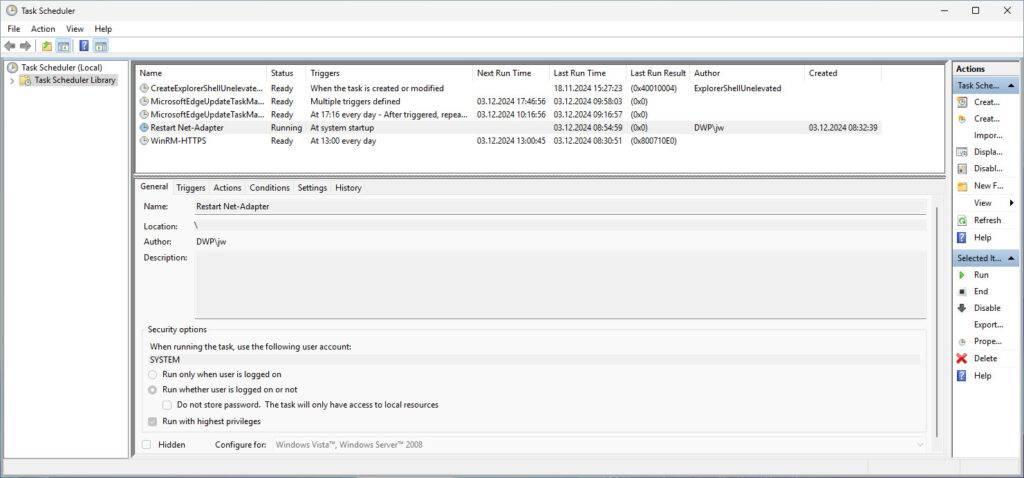Open the View menu in menu bar
Viewport: 1024px width, 478px height.
point(74,29)
